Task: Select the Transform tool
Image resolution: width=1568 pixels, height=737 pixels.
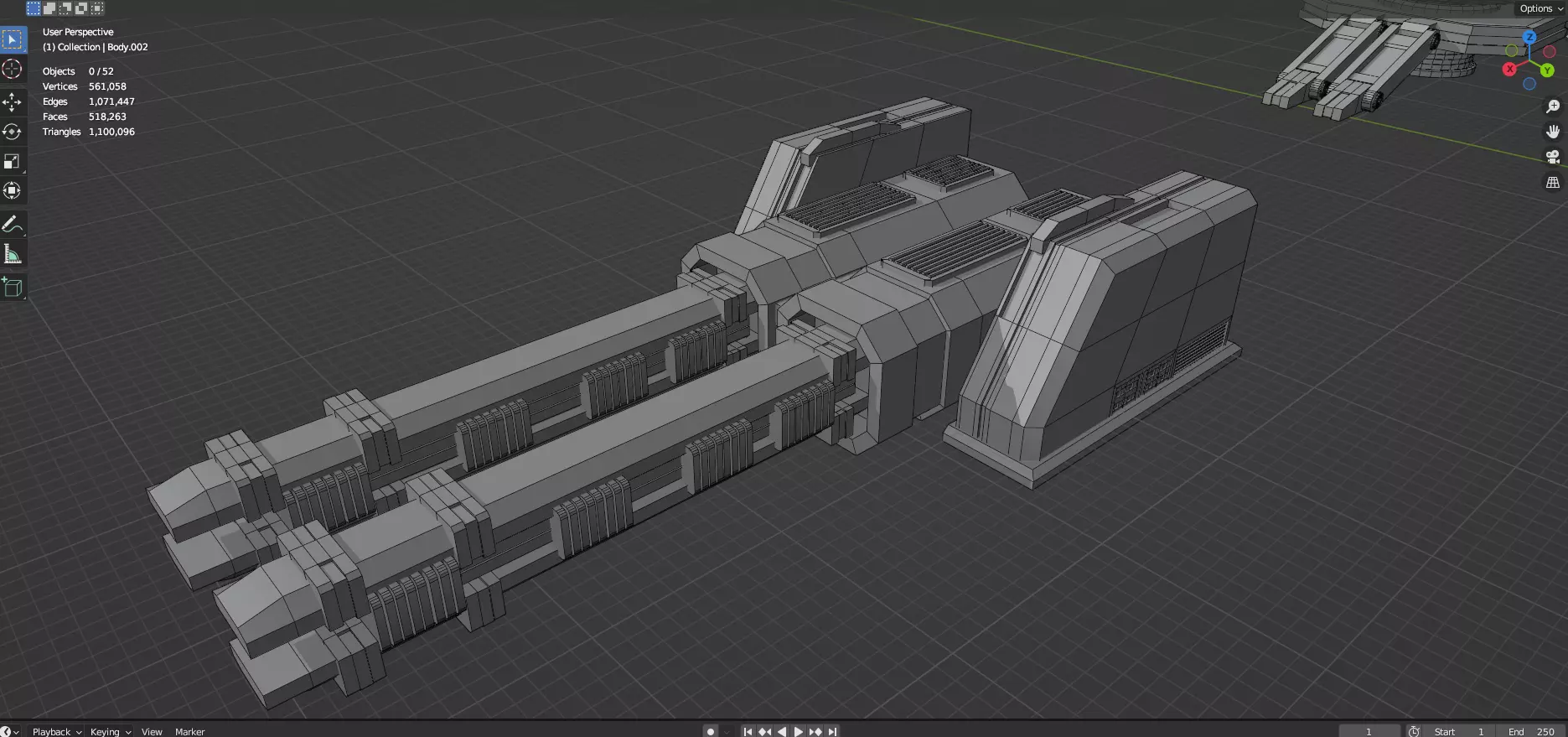Action: 13,190
